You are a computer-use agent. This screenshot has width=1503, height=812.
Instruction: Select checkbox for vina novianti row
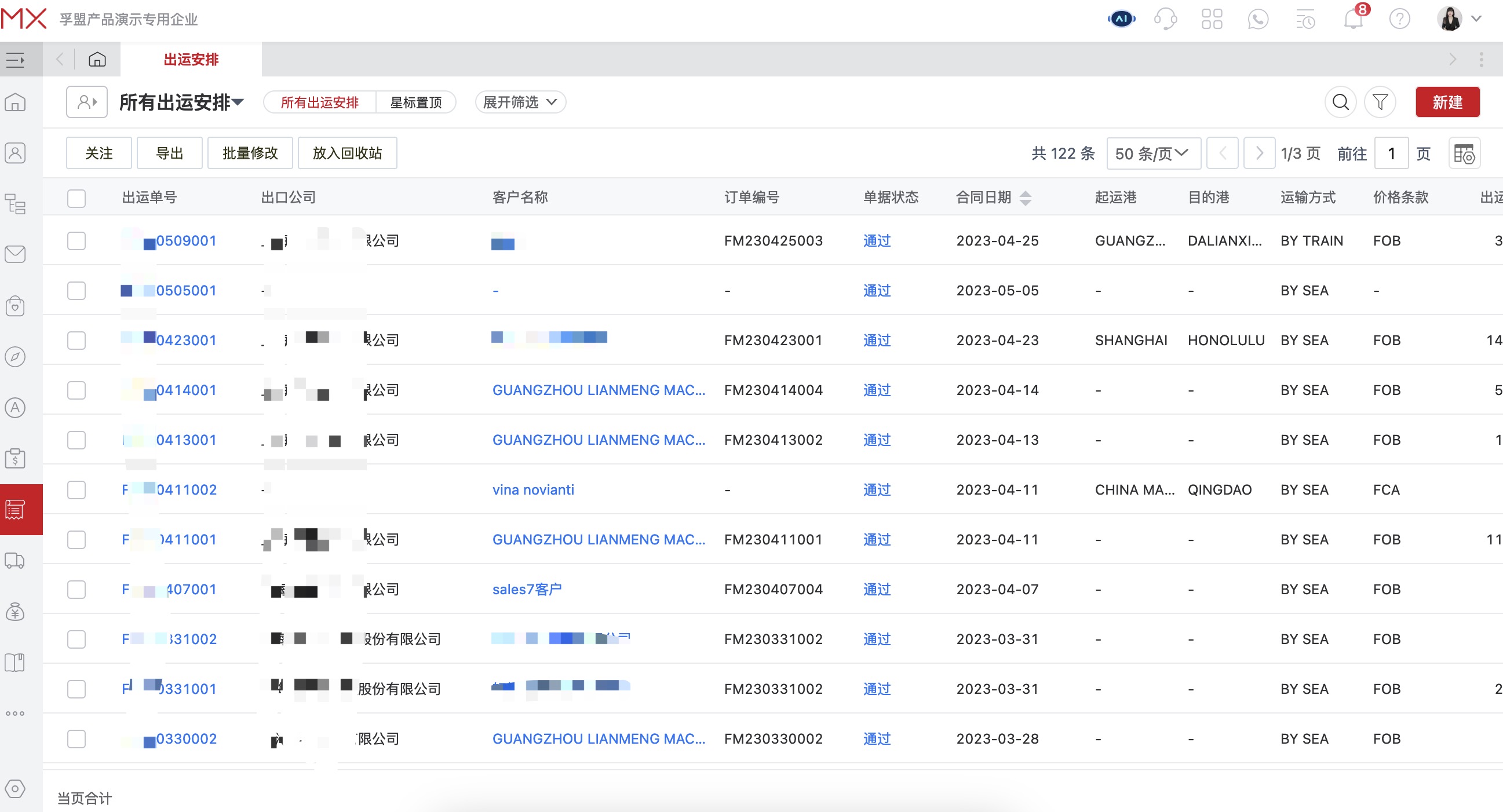coord(76,490)
